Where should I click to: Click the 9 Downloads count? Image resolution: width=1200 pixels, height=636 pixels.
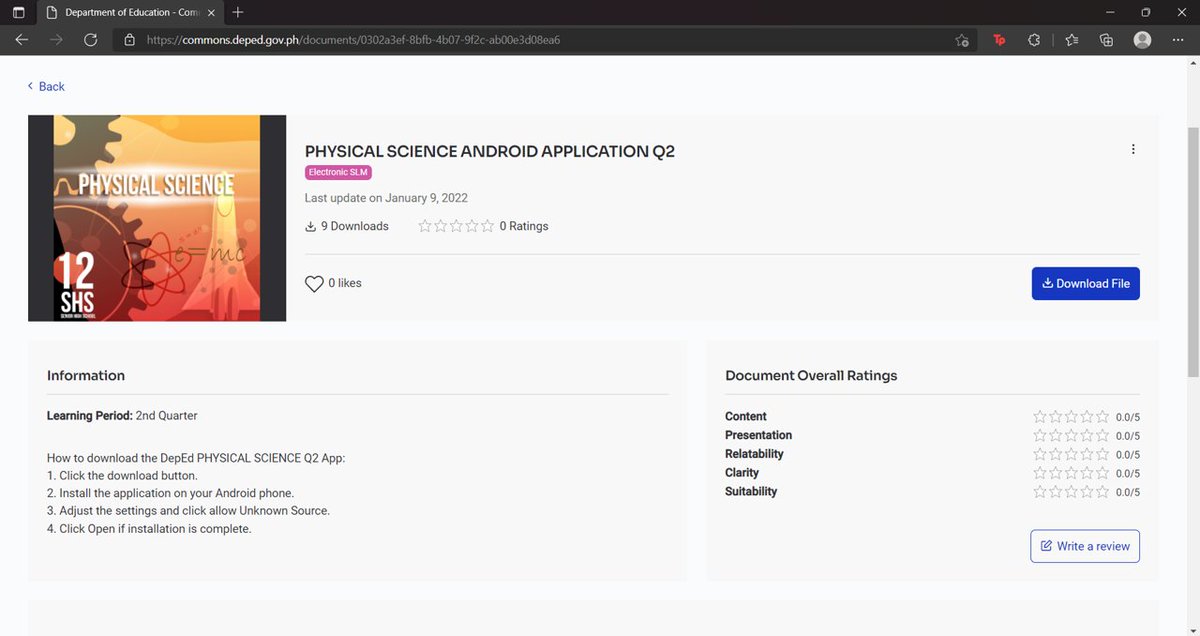(x=347, y=226)
